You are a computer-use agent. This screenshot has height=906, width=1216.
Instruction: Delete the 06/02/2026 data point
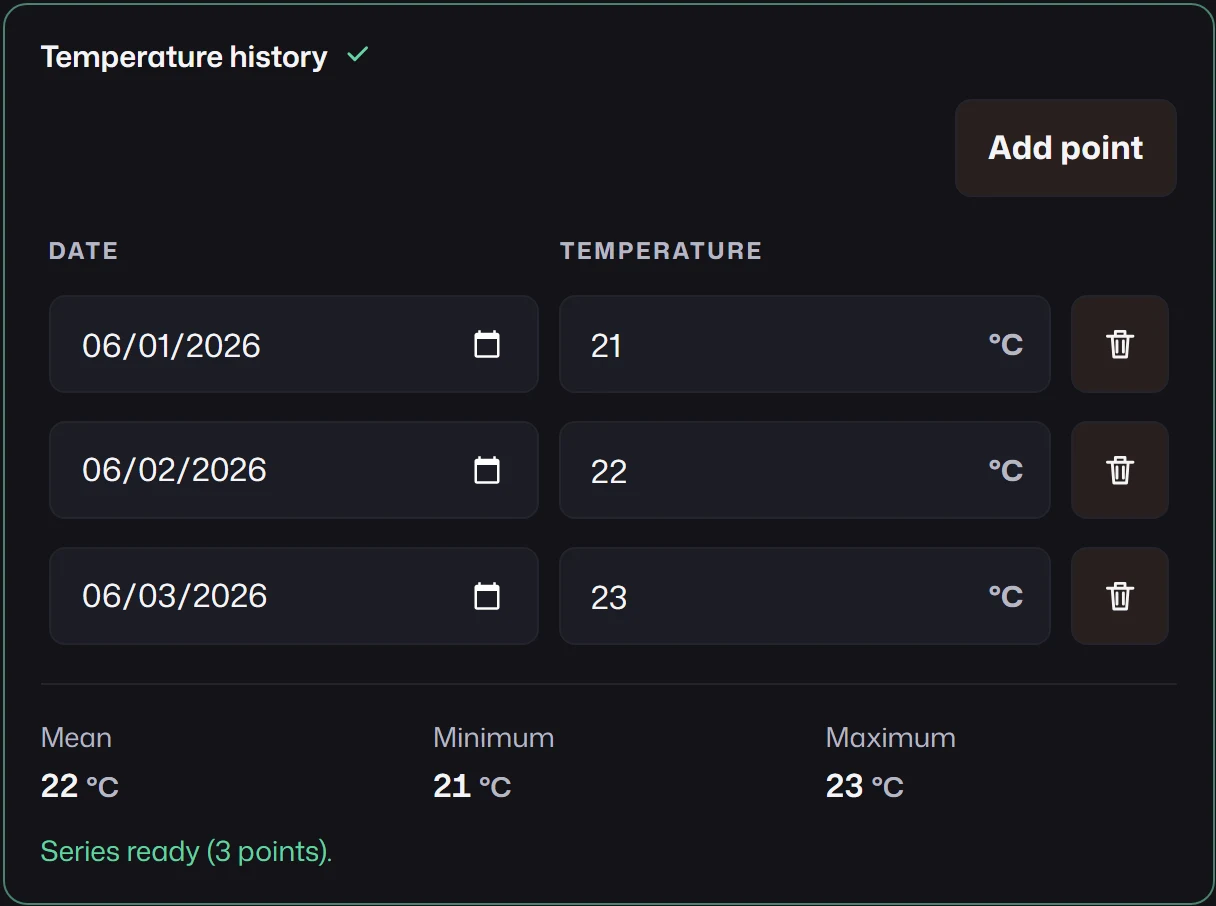[x=1120, y=470]
